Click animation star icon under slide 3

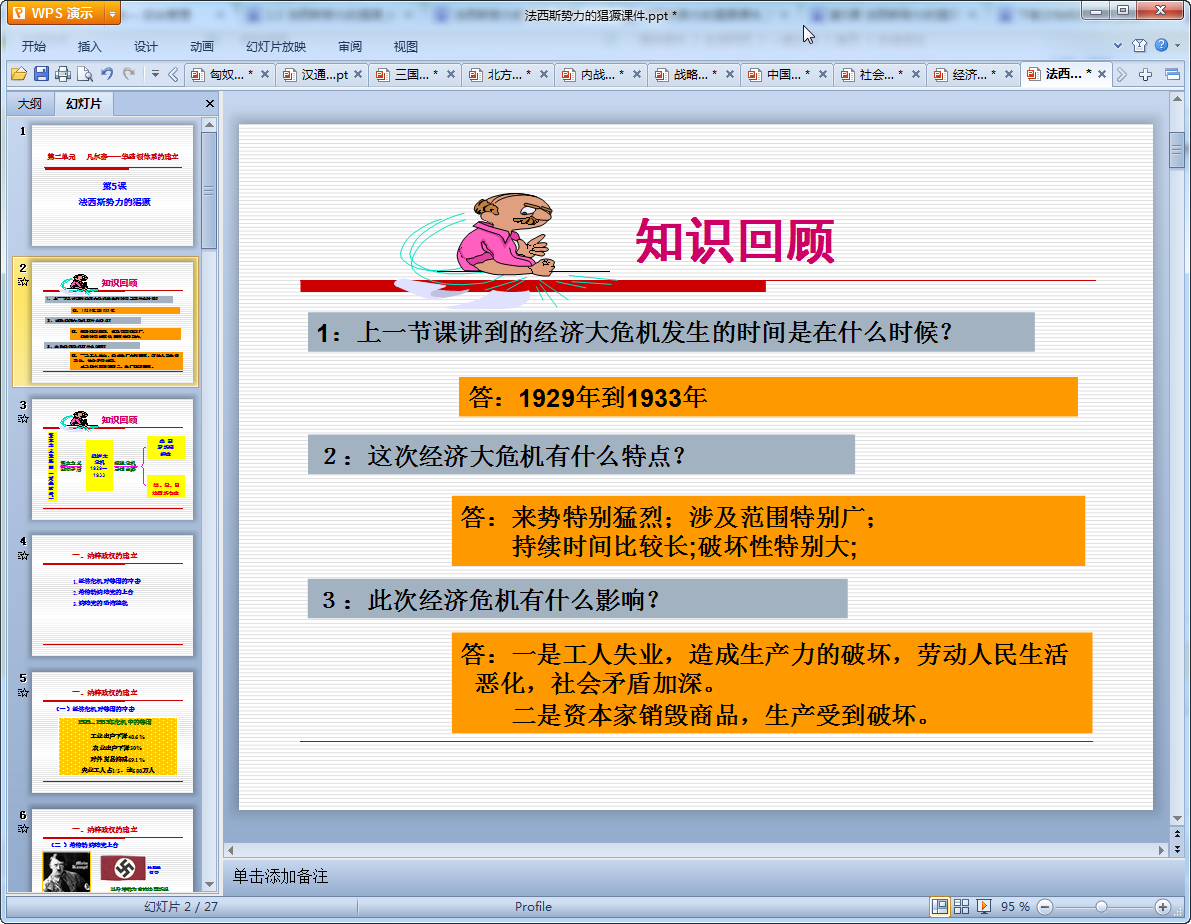click(23, 419)
